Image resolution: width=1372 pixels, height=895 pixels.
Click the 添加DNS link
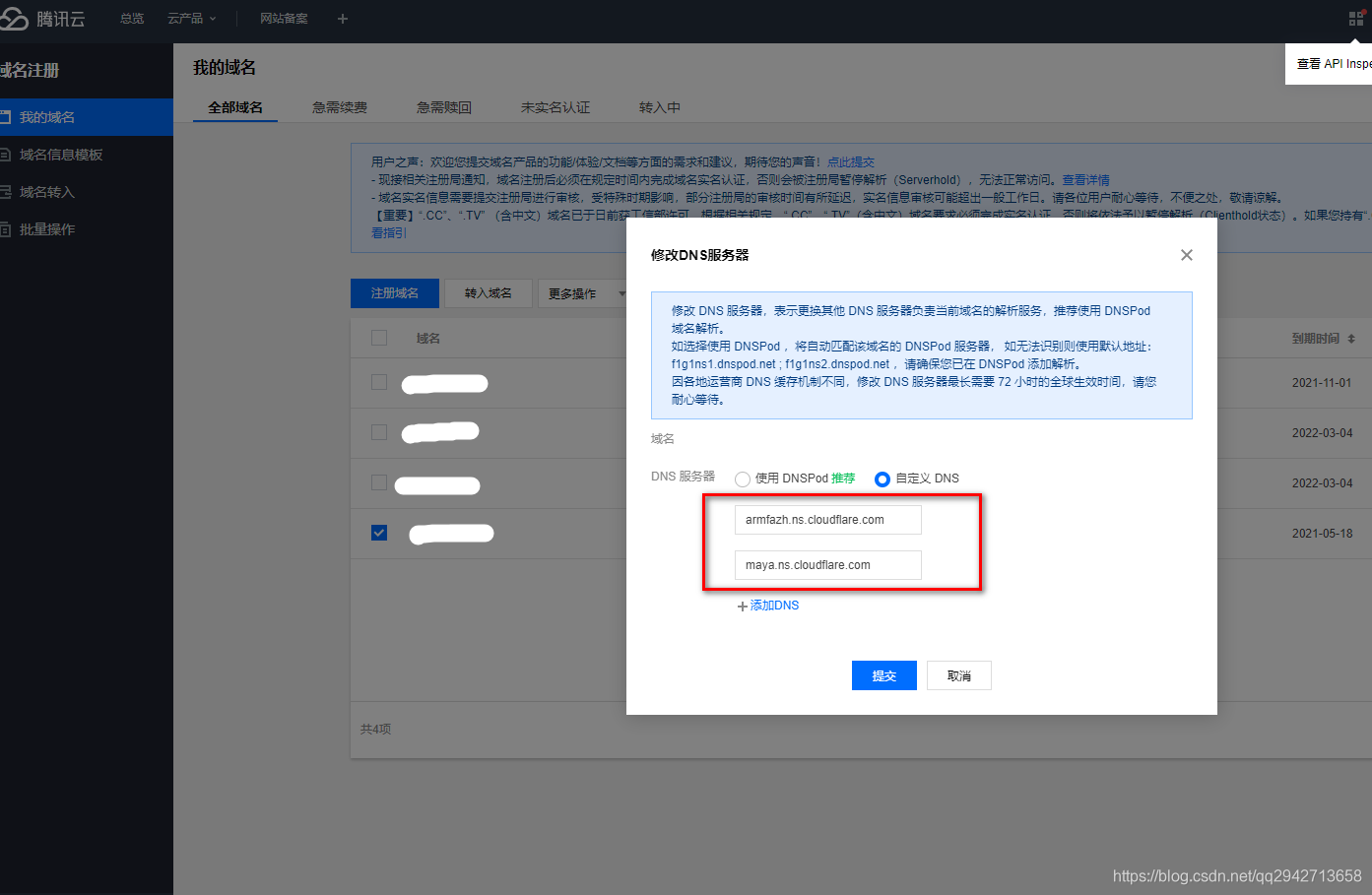tap(774, 606)
